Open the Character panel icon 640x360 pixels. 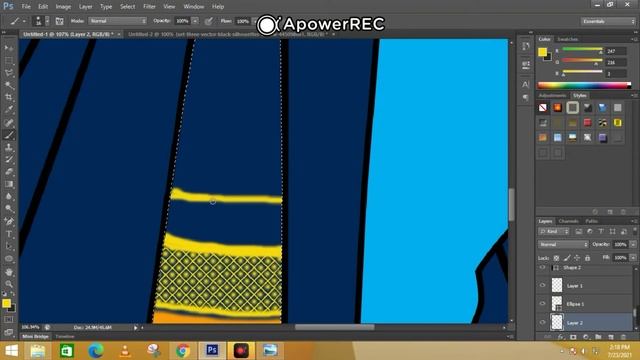click(526, 84)
